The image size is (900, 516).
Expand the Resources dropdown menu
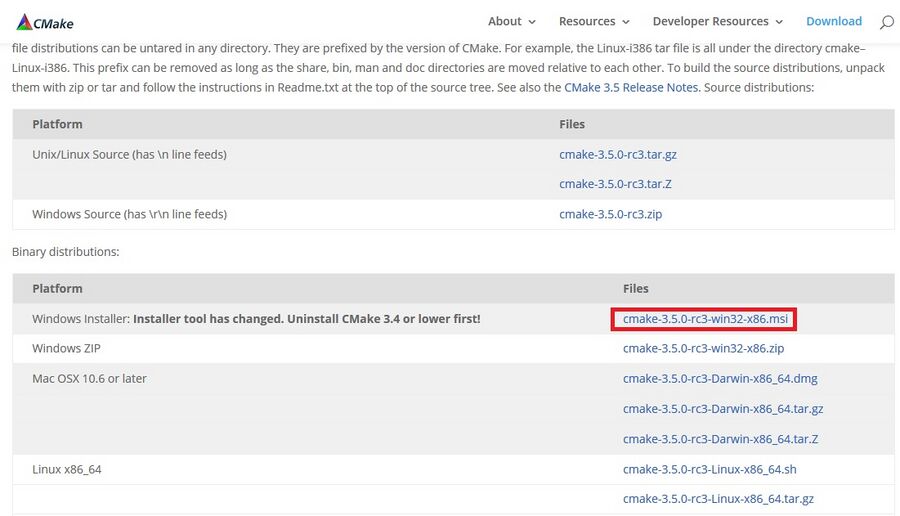point(594,21)
